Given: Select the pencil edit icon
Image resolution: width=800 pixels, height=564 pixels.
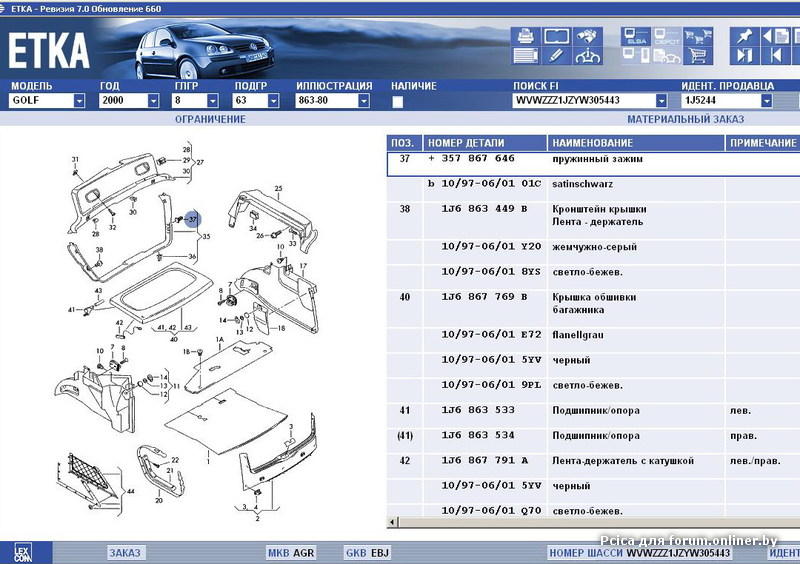Looking at the screenshot, I should [x=556, y=55].
